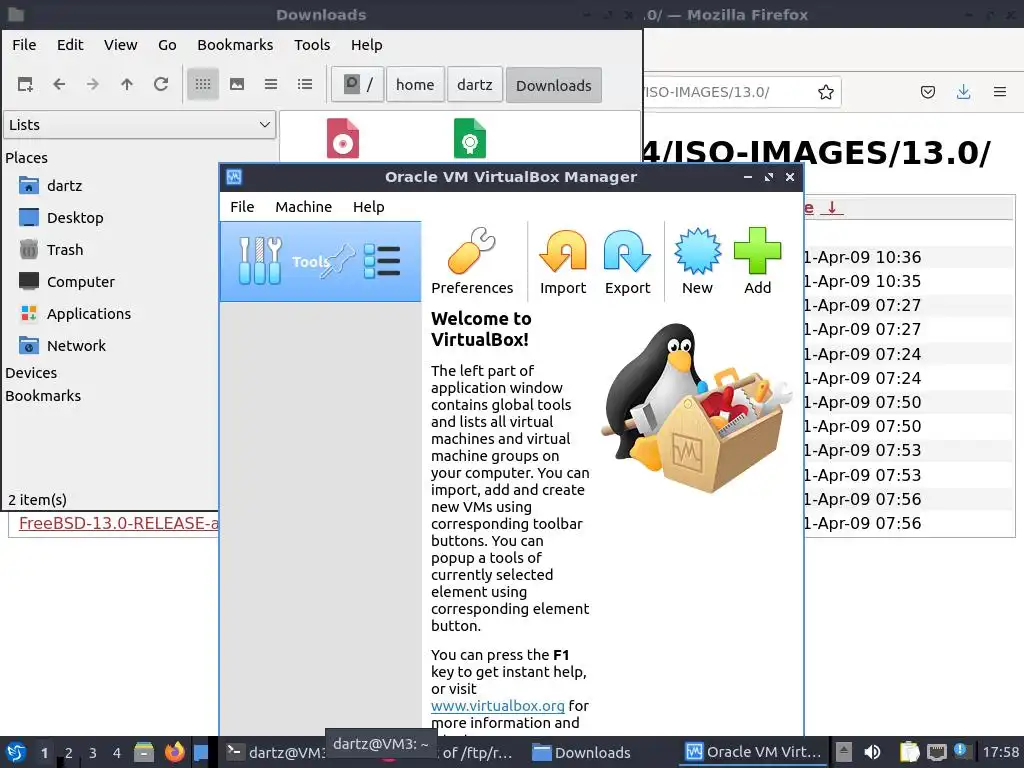
Task: Switch to Oracle VM VirtualBox taskbar entry
Action: click(754, 752)
